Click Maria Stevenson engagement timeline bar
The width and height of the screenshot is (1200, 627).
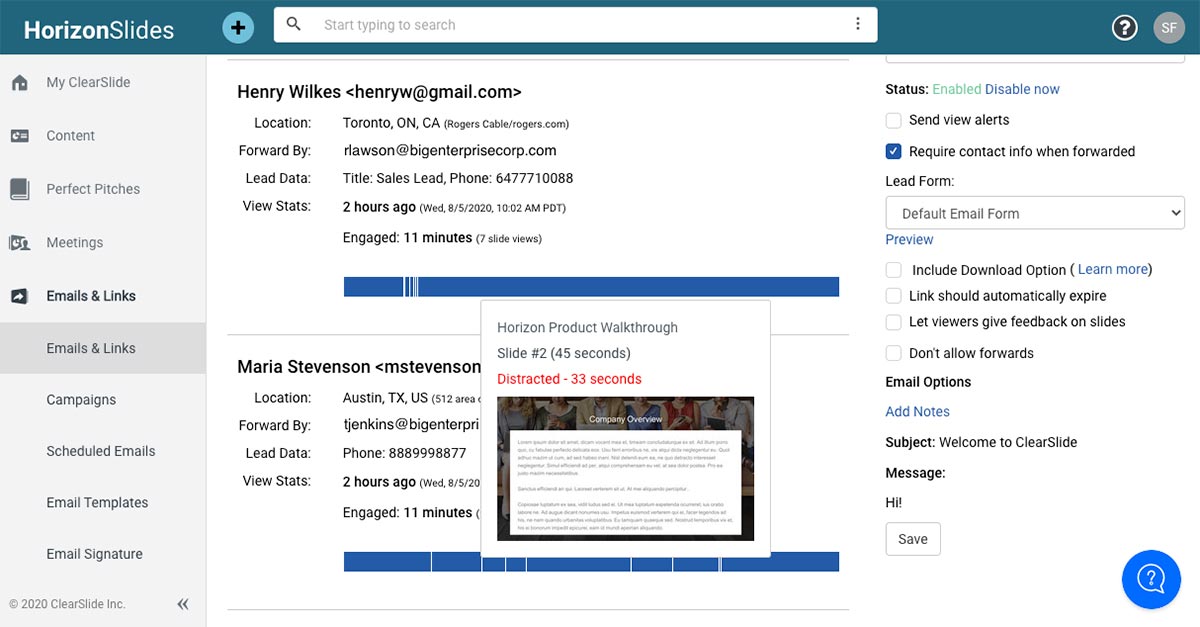pyautogui.click(x=591, y=562)
